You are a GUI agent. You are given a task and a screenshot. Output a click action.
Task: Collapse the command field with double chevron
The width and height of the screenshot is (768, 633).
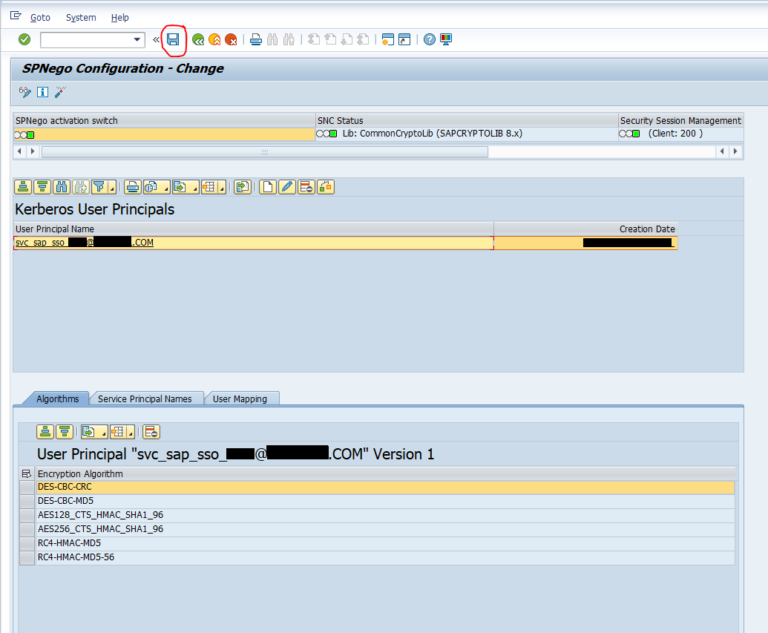[156, 40]
